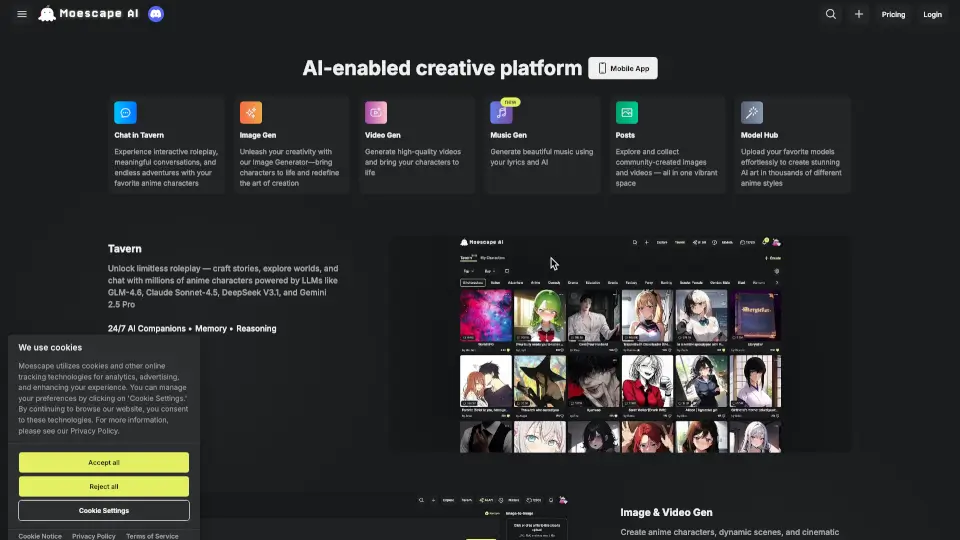Image resolution: width=960 pixels, height=540 pixels.
Task: Open the Pricing page
Action: 893,15
